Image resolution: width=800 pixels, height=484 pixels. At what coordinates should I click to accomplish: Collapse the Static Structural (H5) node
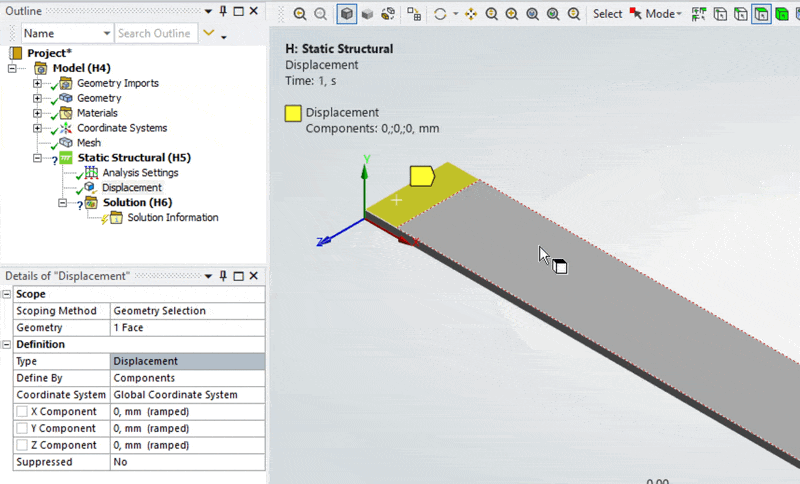coord(38,158)
